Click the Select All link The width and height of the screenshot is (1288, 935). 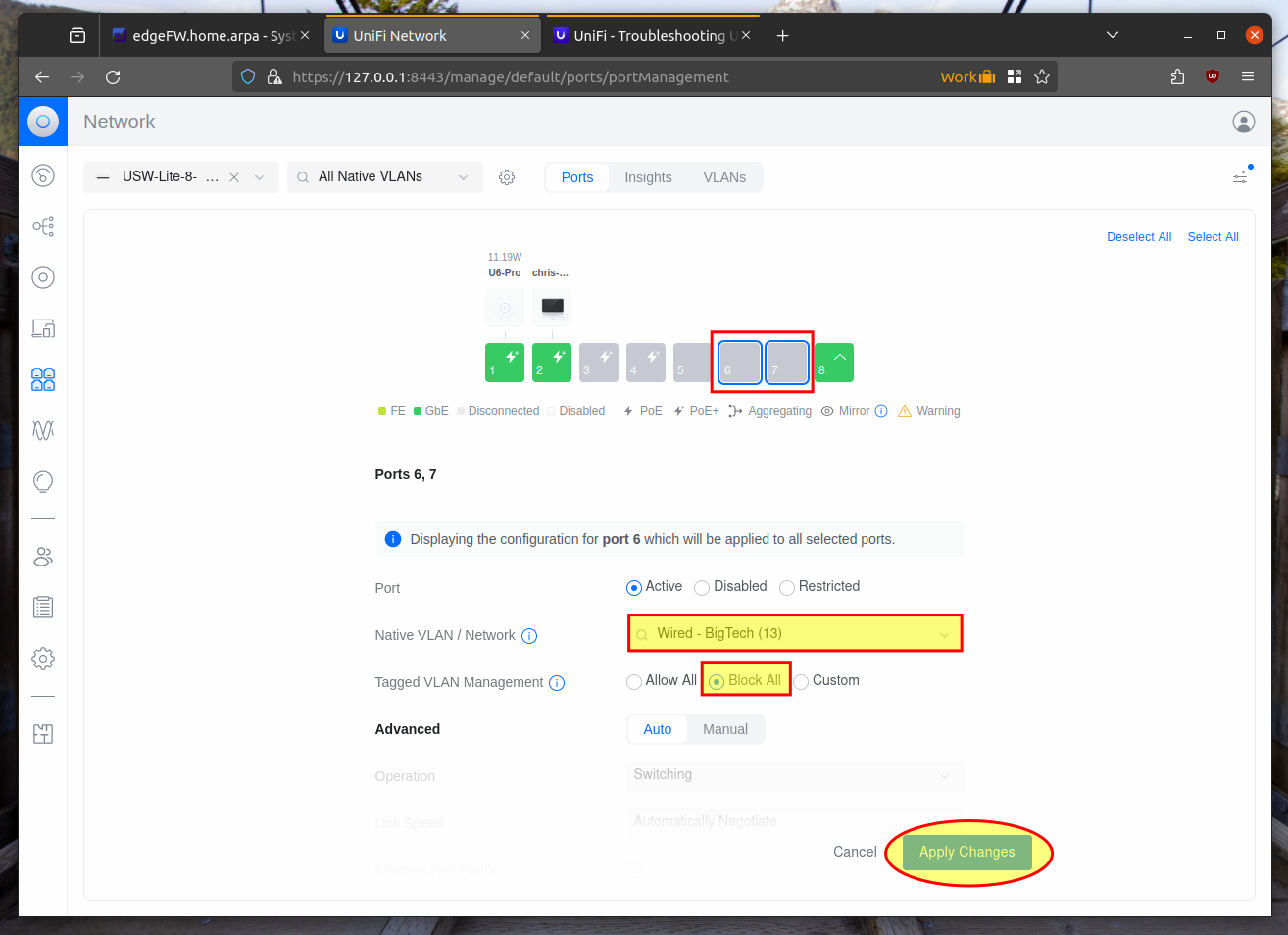[x=1214, y=237]
